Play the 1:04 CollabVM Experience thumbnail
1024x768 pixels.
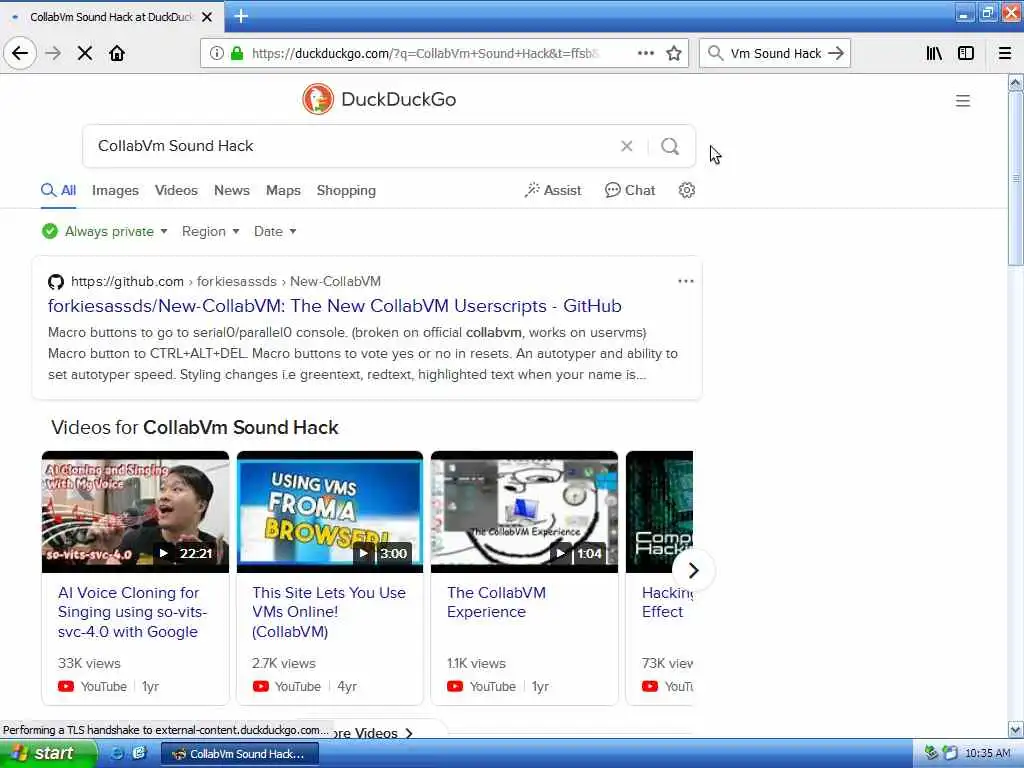524,512
